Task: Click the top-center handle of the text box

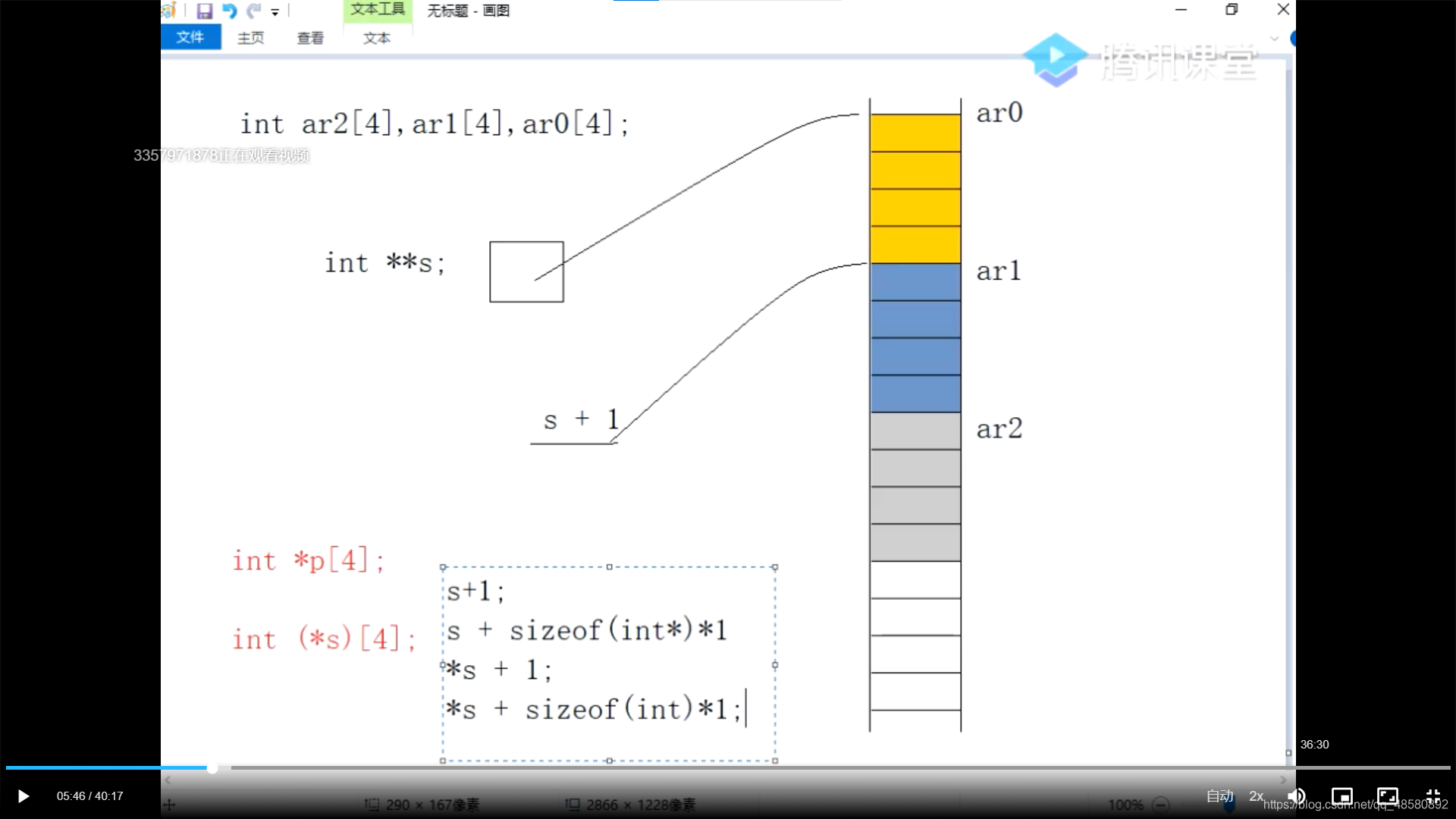Action: click(x=609, y=566)
